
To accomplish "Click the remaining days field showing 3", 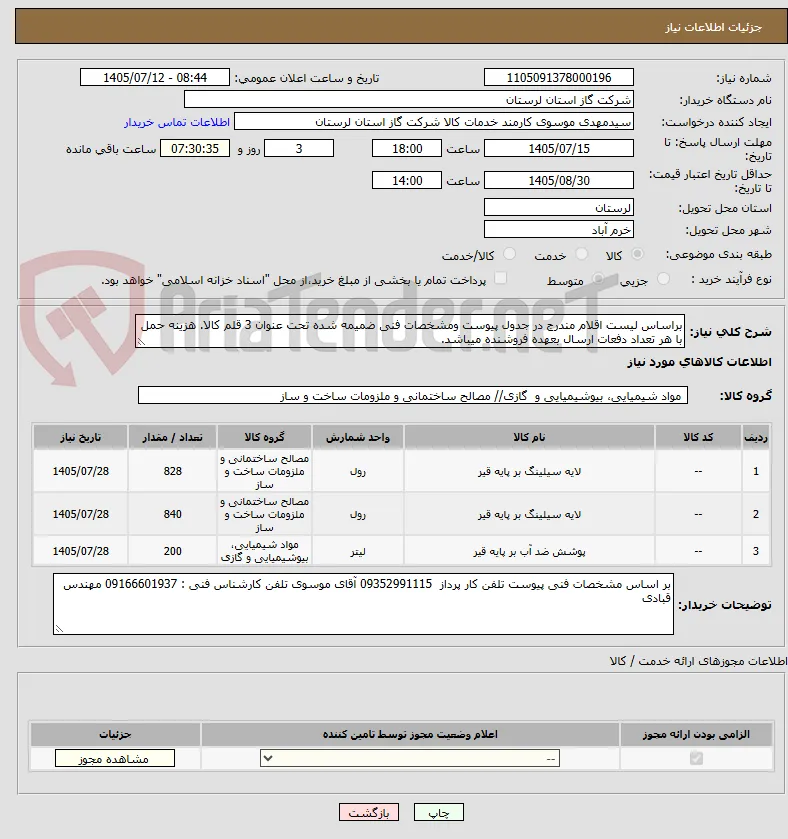I will click(x=299, y=149).
